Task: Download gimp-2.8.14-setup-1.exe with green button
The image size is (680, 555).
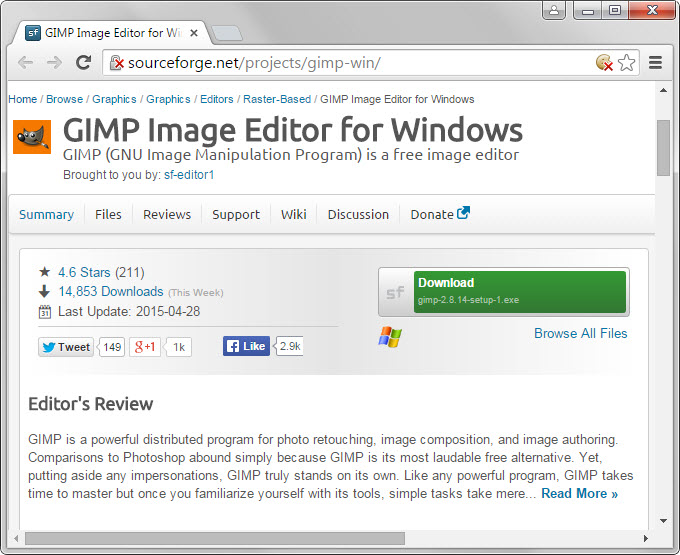Action: point(520,292)
